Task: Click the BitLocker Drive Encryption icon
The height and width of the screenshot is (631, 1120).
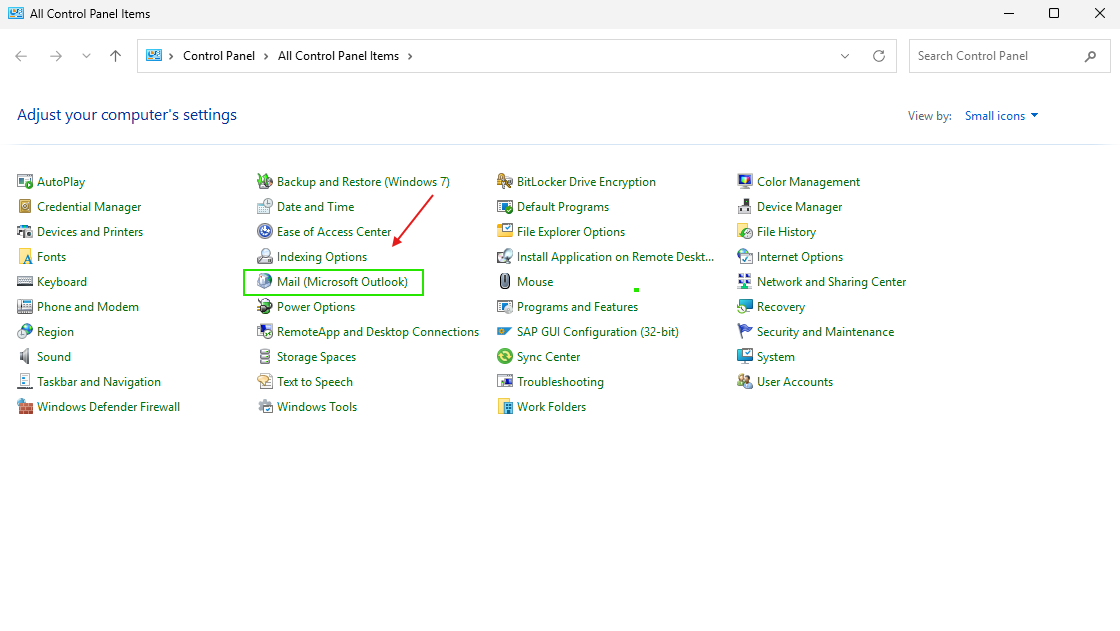Action: pyautogui.click(x=504, y=182)
